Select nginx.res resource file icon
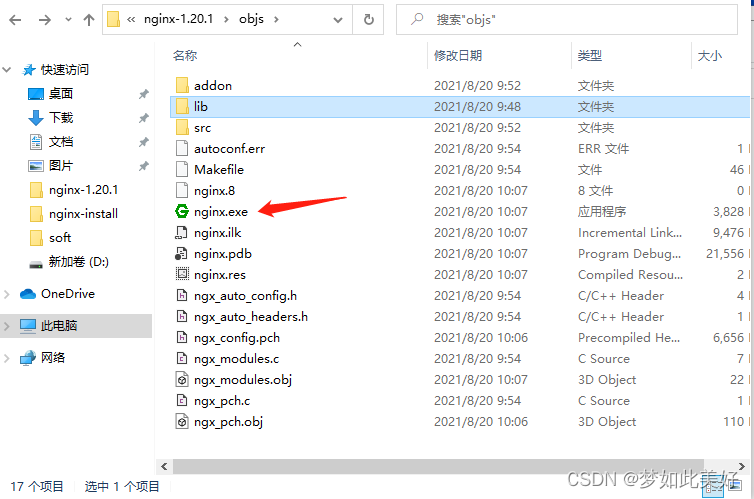Viewport: 754px width, 499px height. click(x=182, y=274)
